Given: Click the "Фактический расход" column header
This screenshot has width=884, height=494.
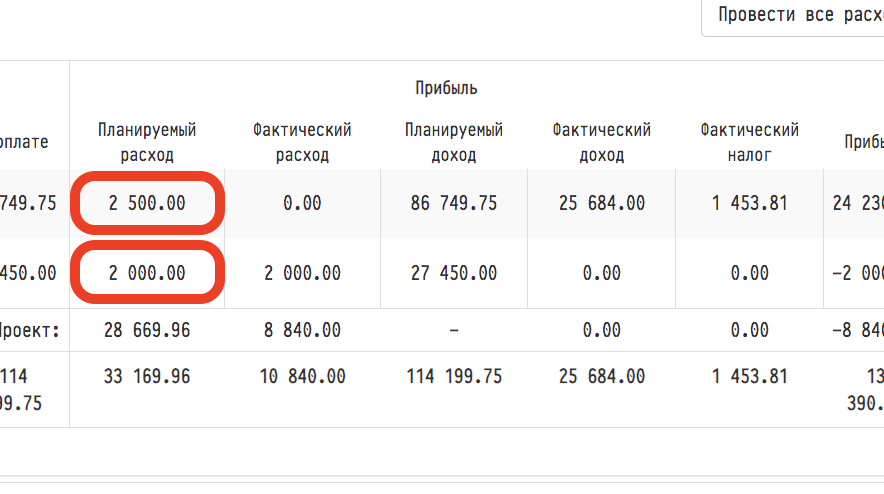Looking at the screenshot, I should [x=302, y=142].
